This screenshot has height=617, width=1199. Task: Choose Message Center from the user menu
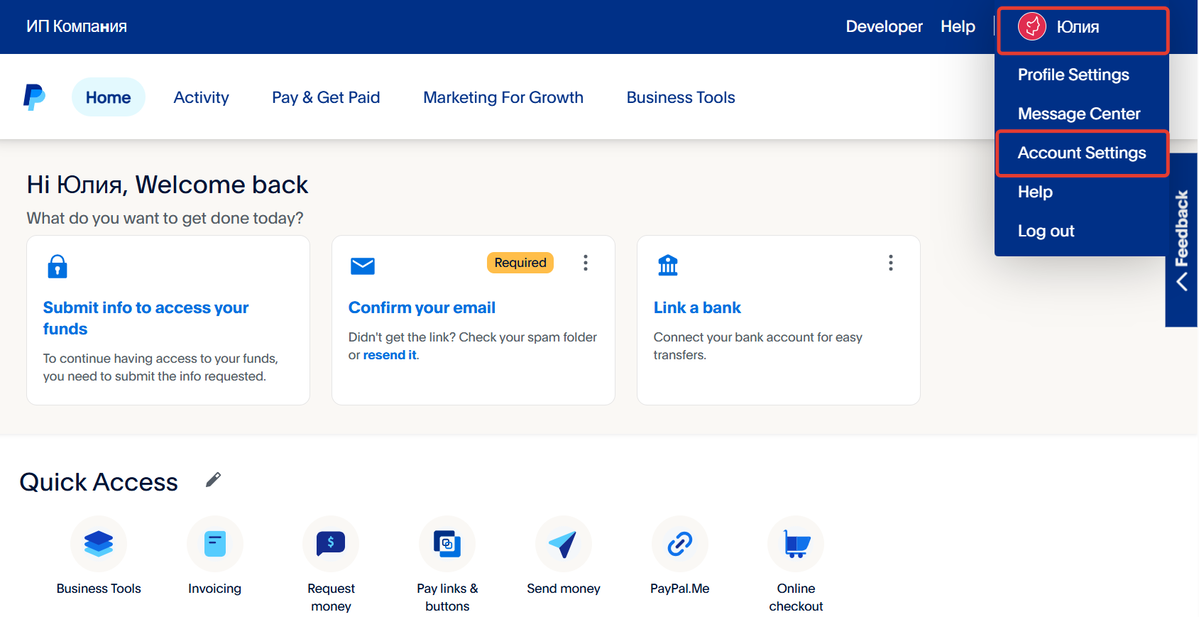[1079, 114]
